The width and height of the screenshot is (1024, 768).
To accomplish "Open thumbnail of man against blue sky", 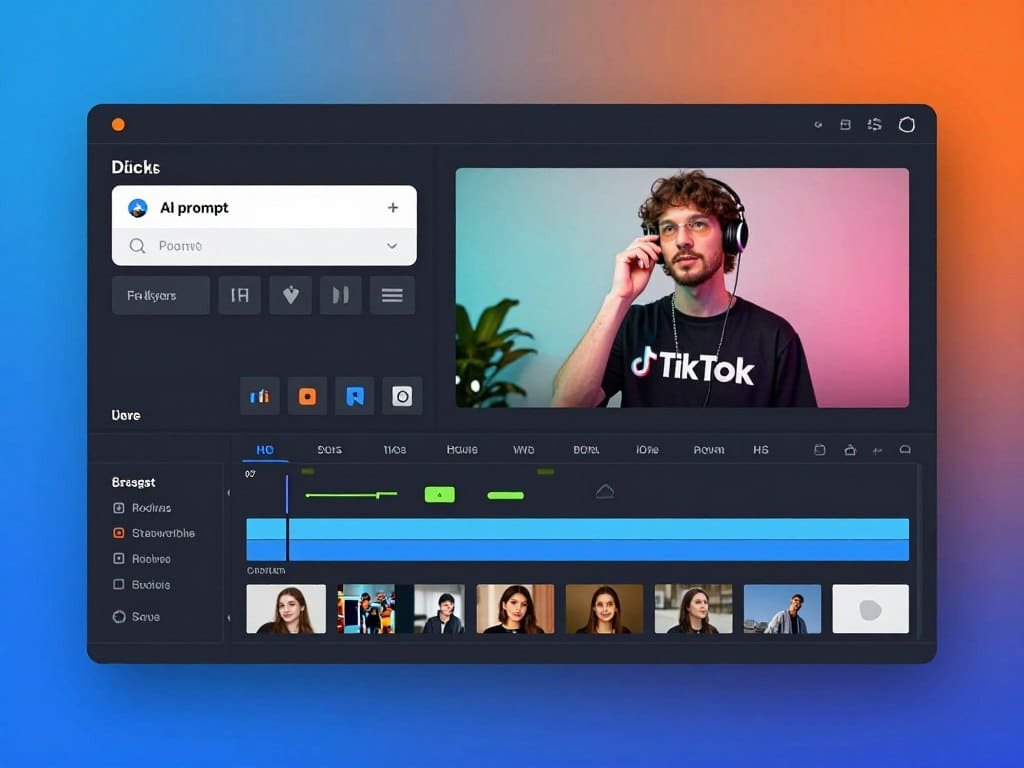I will pyautogui.click(x=782, y=609).
